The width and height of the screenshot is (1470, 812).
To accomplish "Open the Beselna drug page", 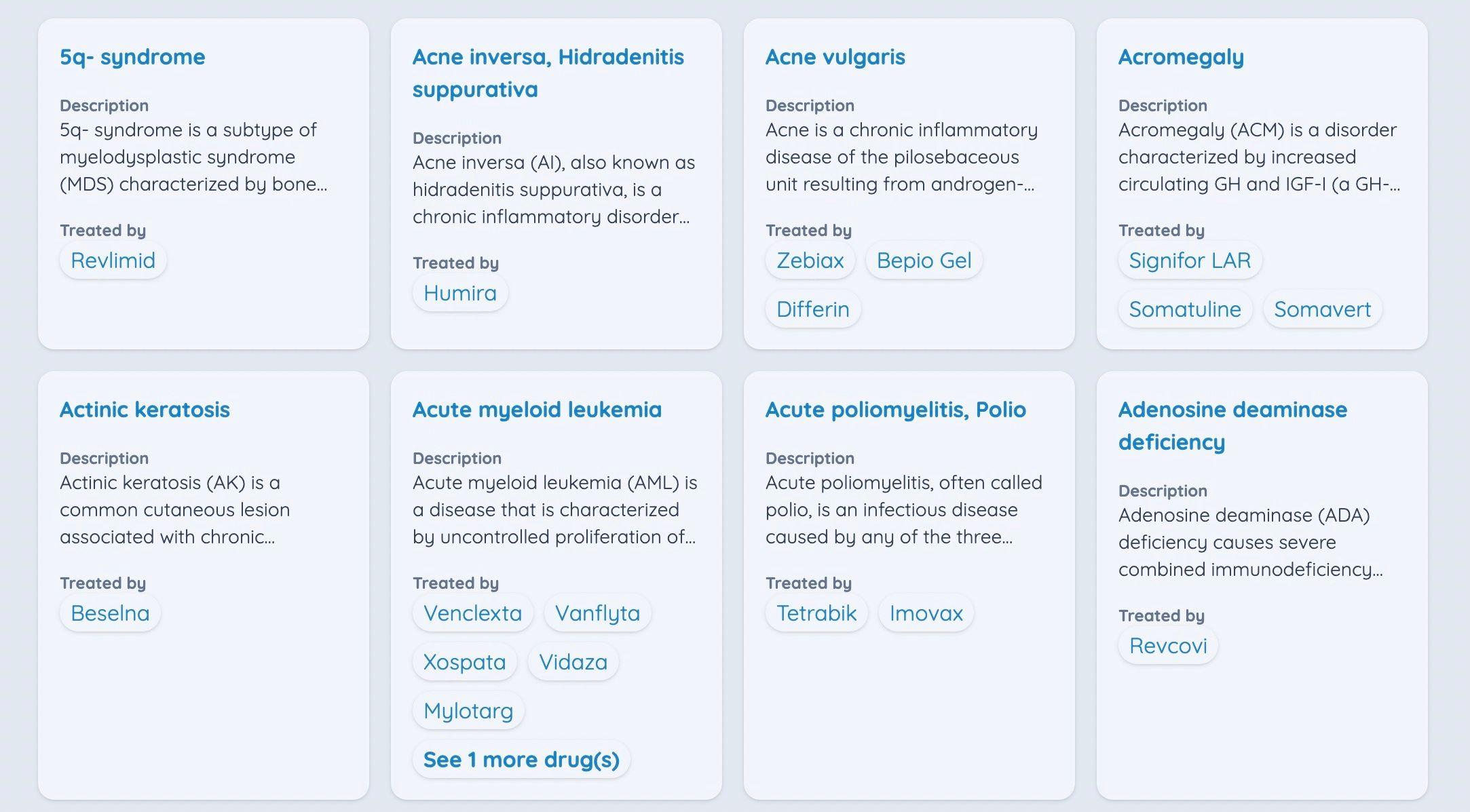I will 109,613.
